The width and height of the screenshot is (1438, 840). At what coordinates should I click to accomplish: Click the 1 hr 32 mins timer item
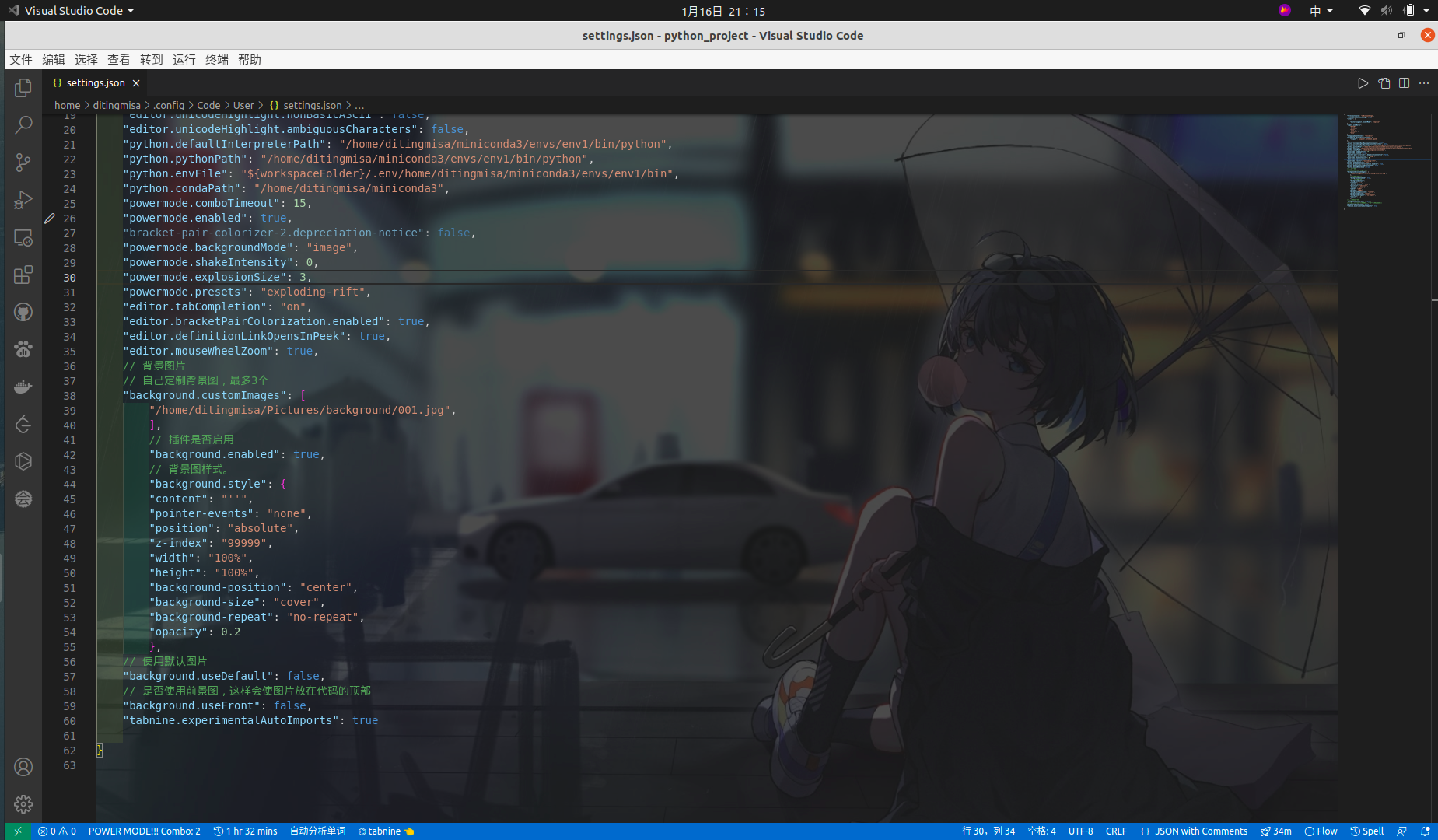245,831
